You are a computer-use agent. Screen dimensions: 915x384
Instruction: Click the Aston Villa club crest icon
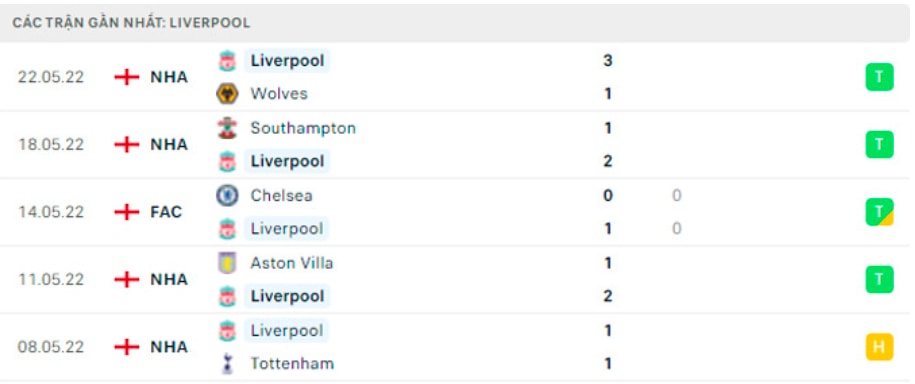tap(227, 263)
